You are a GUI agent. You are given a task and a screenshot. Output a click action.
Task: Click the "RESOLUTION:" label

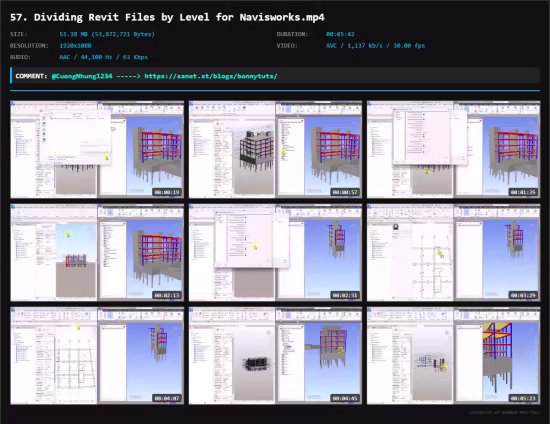point(29,46)
